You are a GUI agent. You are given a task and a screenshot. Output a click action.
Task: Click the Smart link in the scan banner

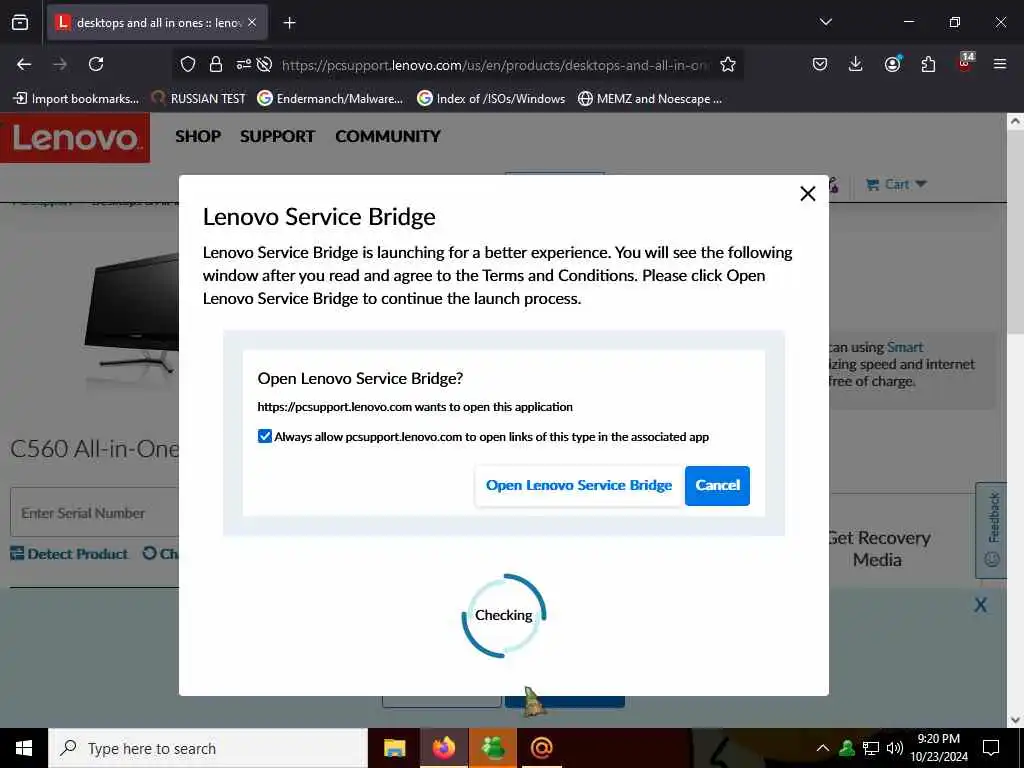pos(904,347)
